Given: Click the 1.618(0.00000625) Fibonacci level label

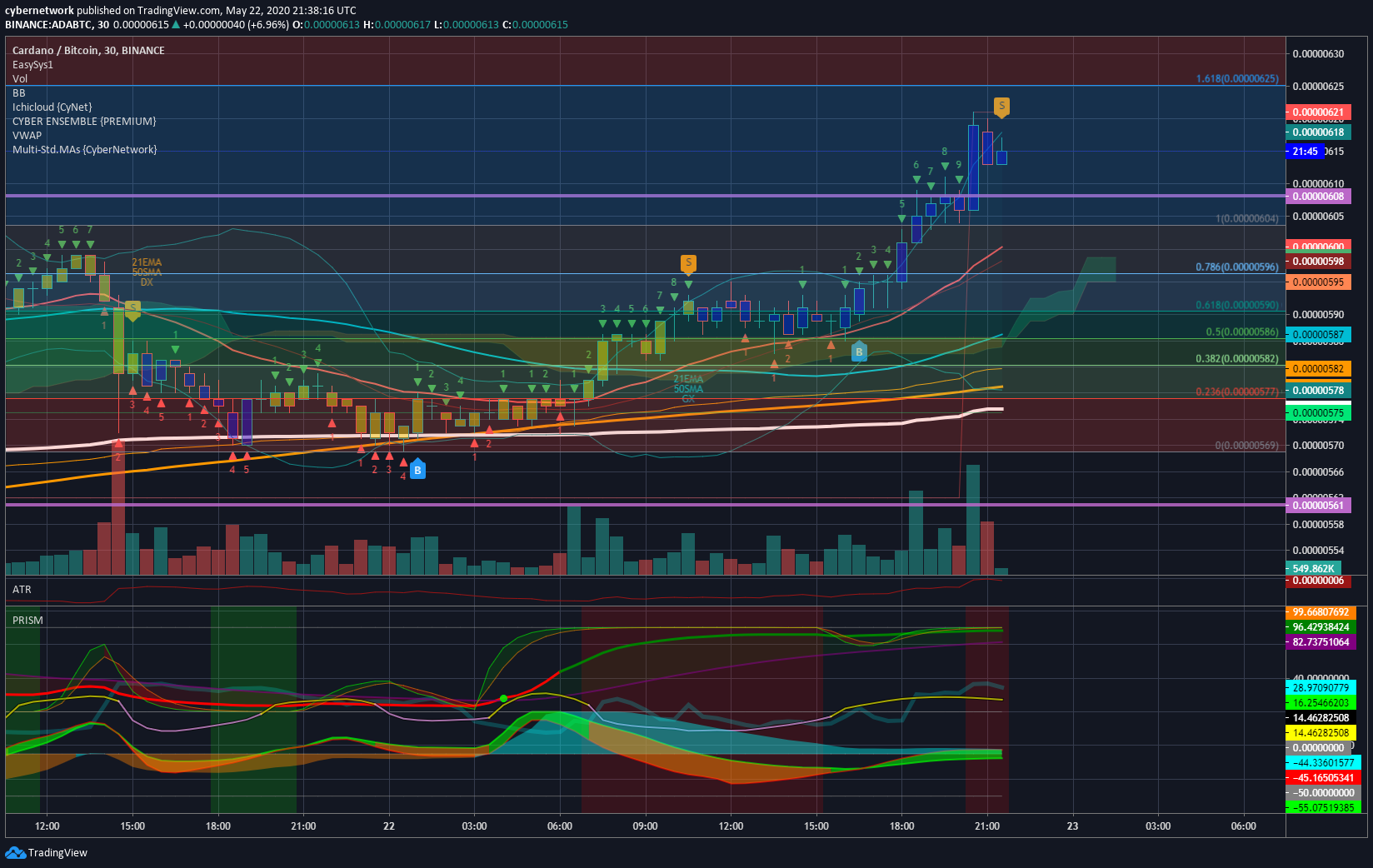Looking at the screenshot, I should tap(1237, 78).
